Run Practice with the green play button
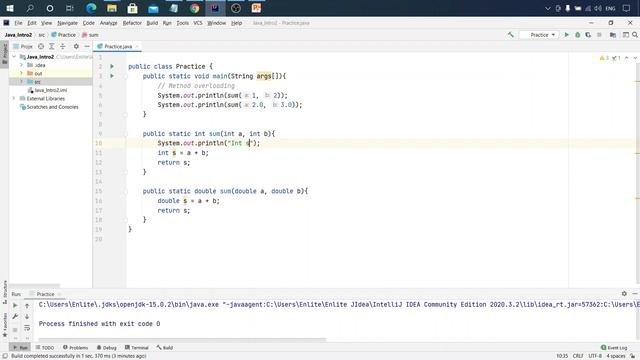This screenshot has width=640, height=360. click(567, 35)
